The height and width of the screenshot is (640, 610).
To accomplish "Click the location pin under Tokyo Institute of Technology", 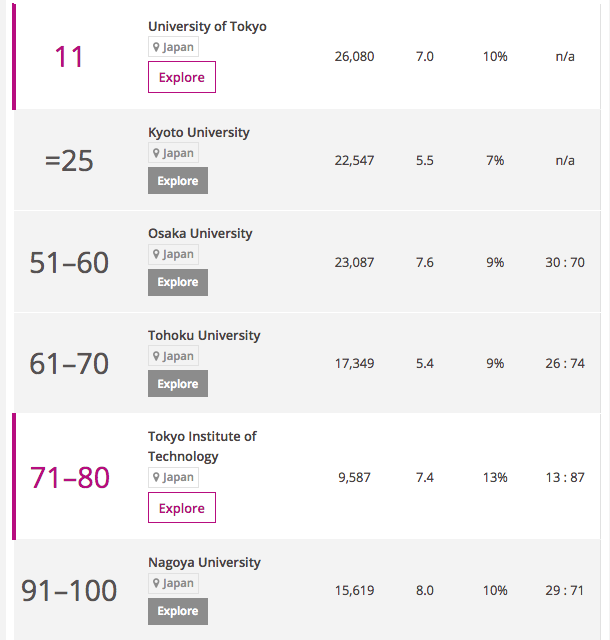I will tap(156, 477).
